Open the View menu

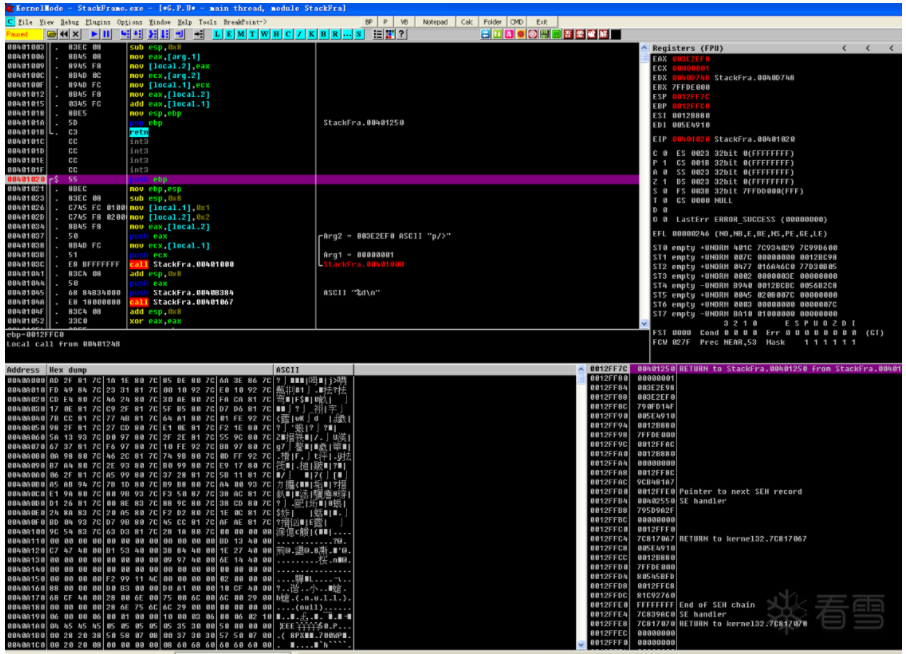click(x=46, y=22)
